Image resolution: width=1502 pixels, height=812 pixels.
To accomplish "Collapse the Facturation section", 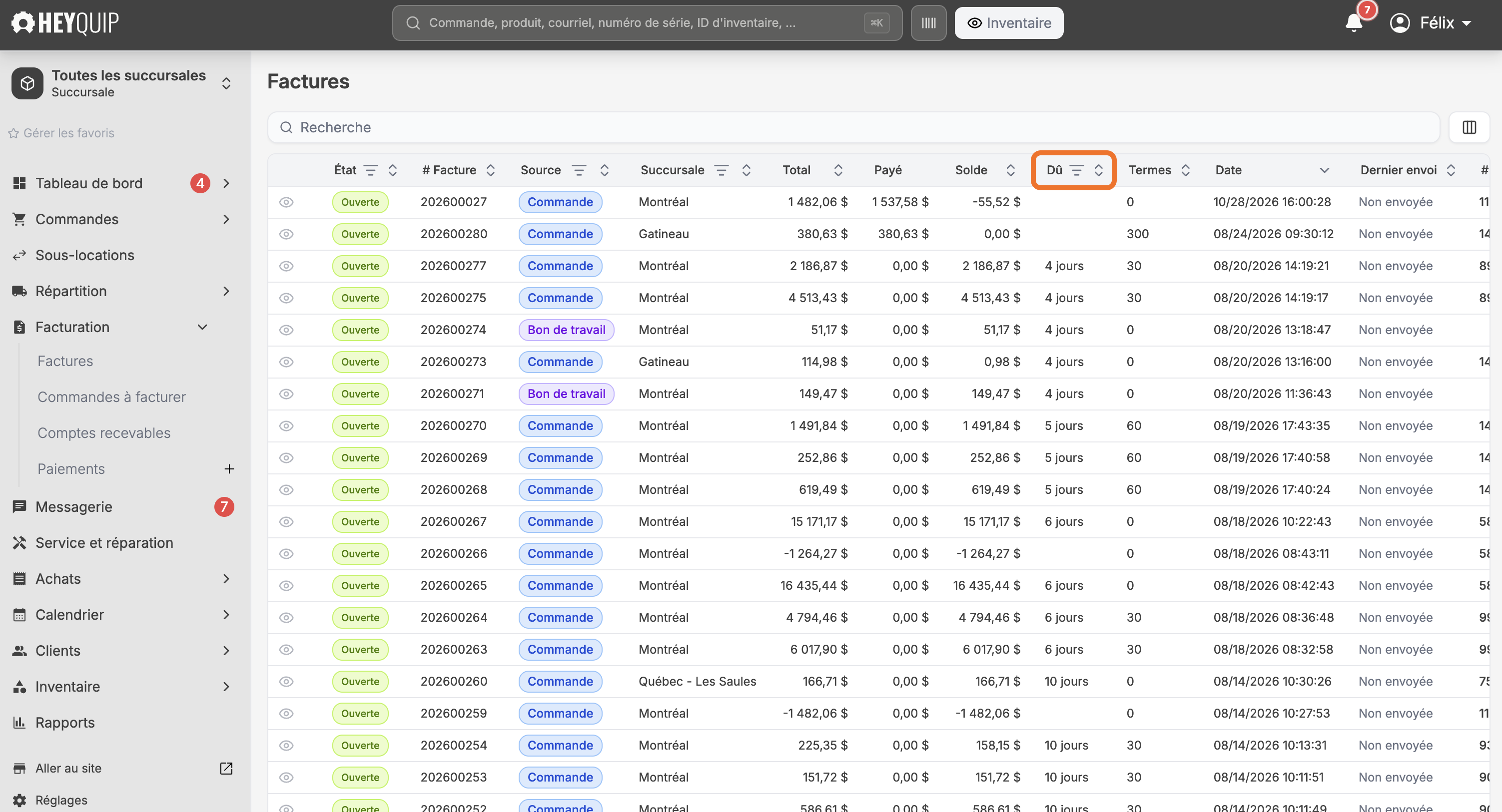I will click(x=202, y=327).
